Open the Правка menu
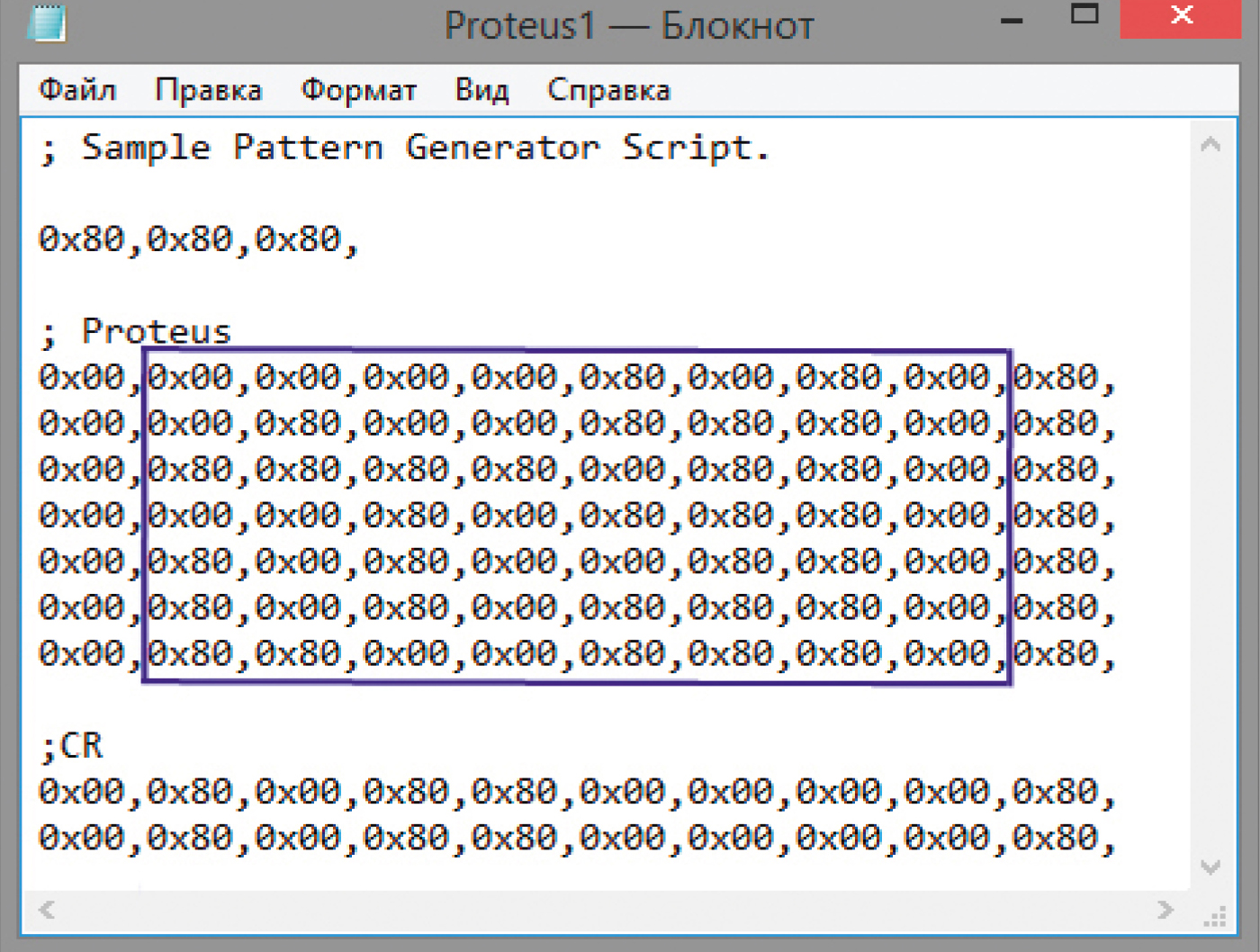 coord(208,90)
